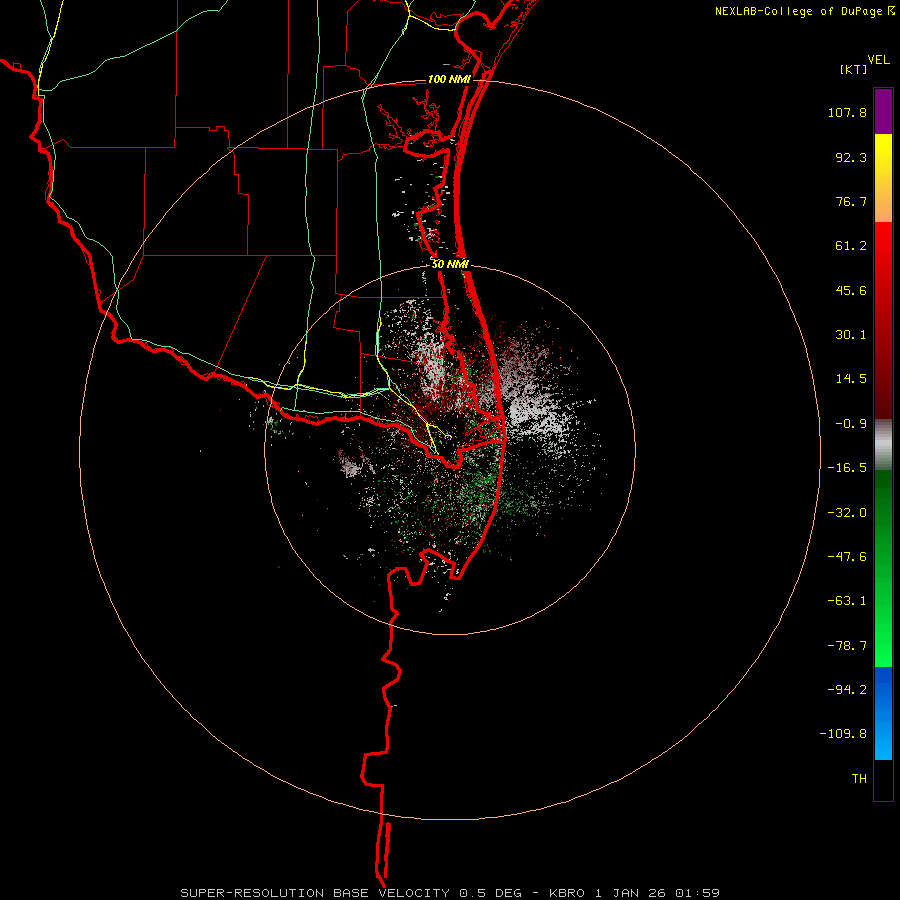Click the -0.9 velocity scale value
Viewport: 900px width, 900px height.
tap(851, 424)
